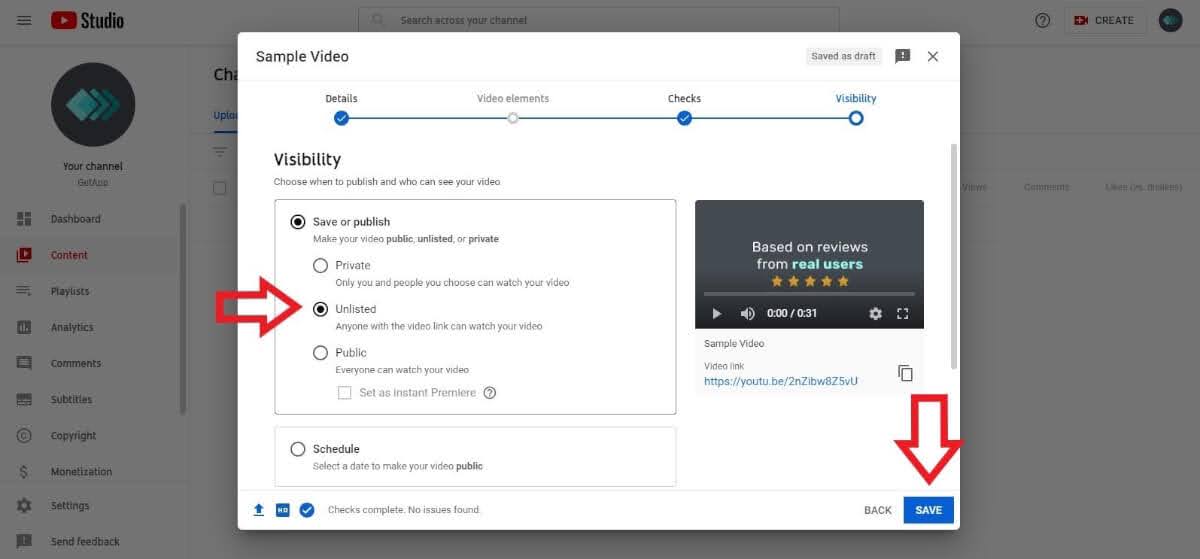Click the send feedback icon in dialog header
1200x559 pixels.
click(902, 56)
